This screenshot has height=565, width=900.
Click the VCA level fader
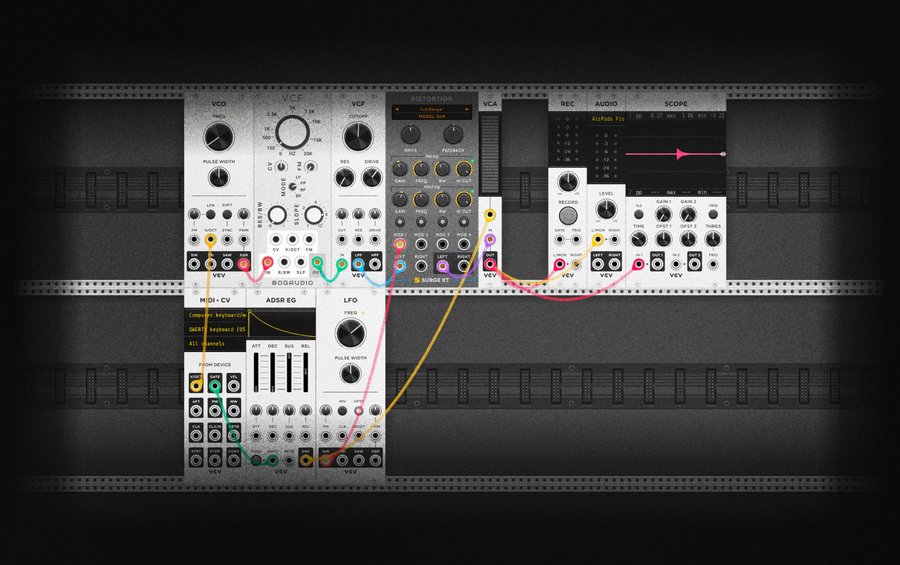click(490, 153)
